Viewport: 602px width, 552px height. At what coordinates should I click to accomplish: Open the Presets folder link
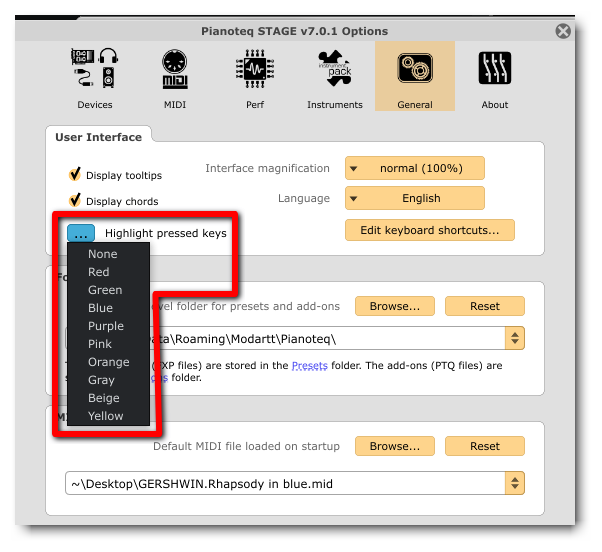(309, 365)
